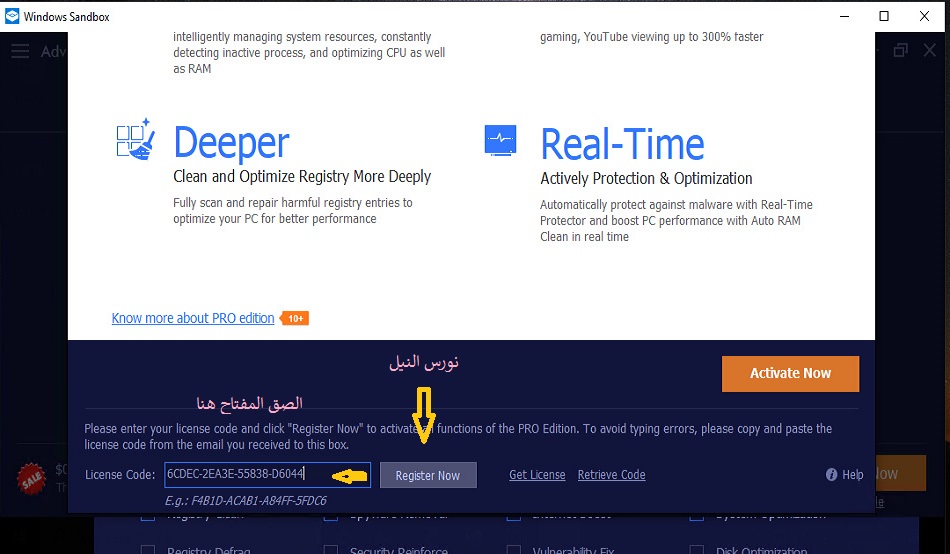Click the Register Now button
The image size is (950, 554).
(428, 475)
